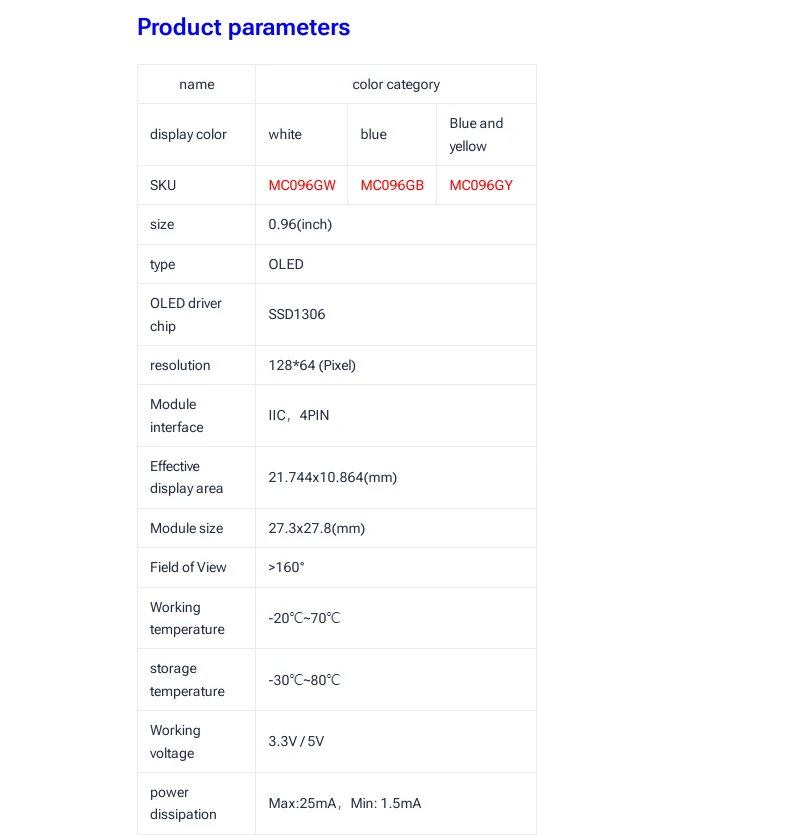Click the SSD1306 driver chip value
Viewport: 800px width, 835px height.
297,315
